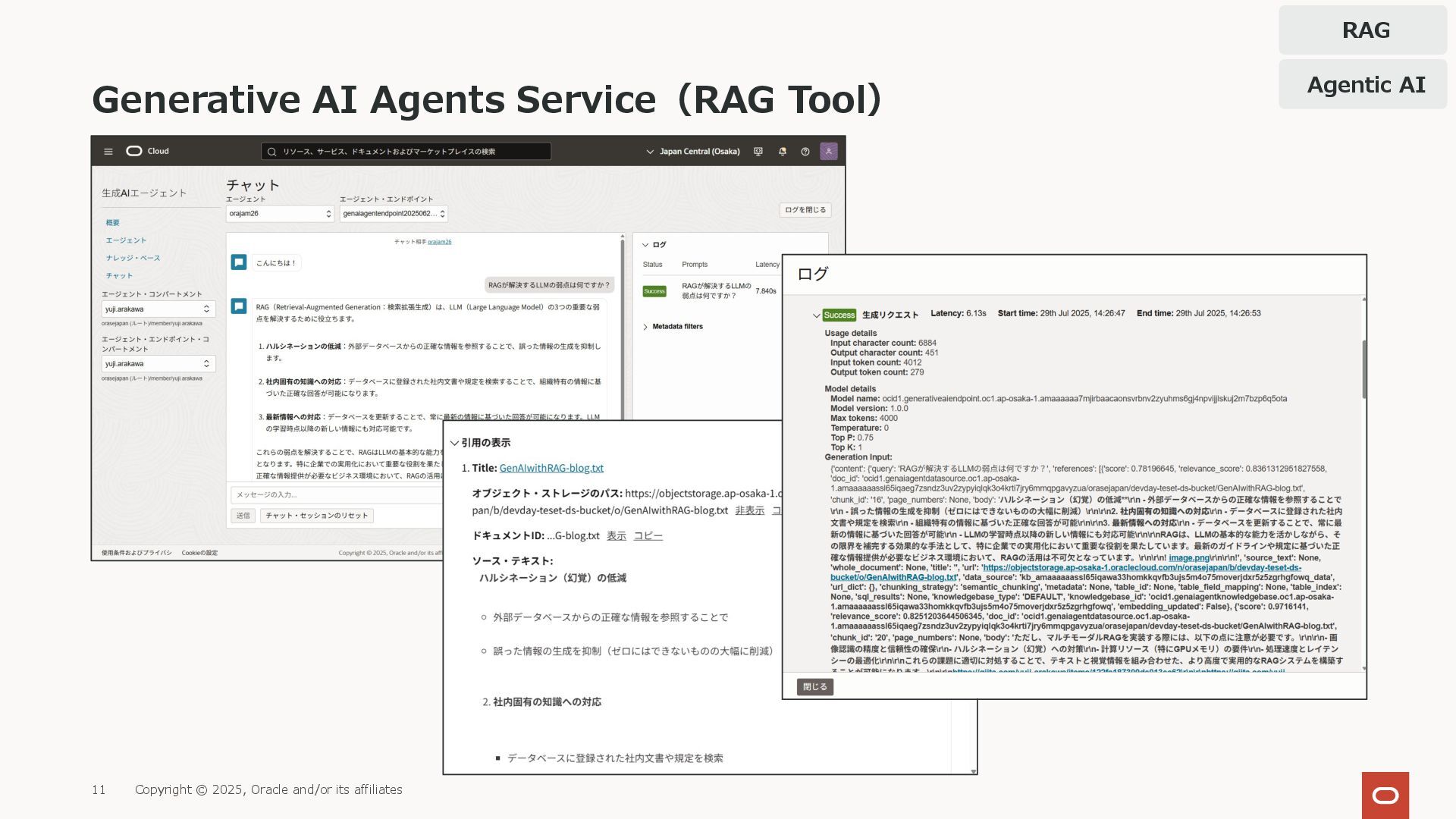
Task: Open the help question mark icon
Action: pyautogui.click(x=805, y=152)
